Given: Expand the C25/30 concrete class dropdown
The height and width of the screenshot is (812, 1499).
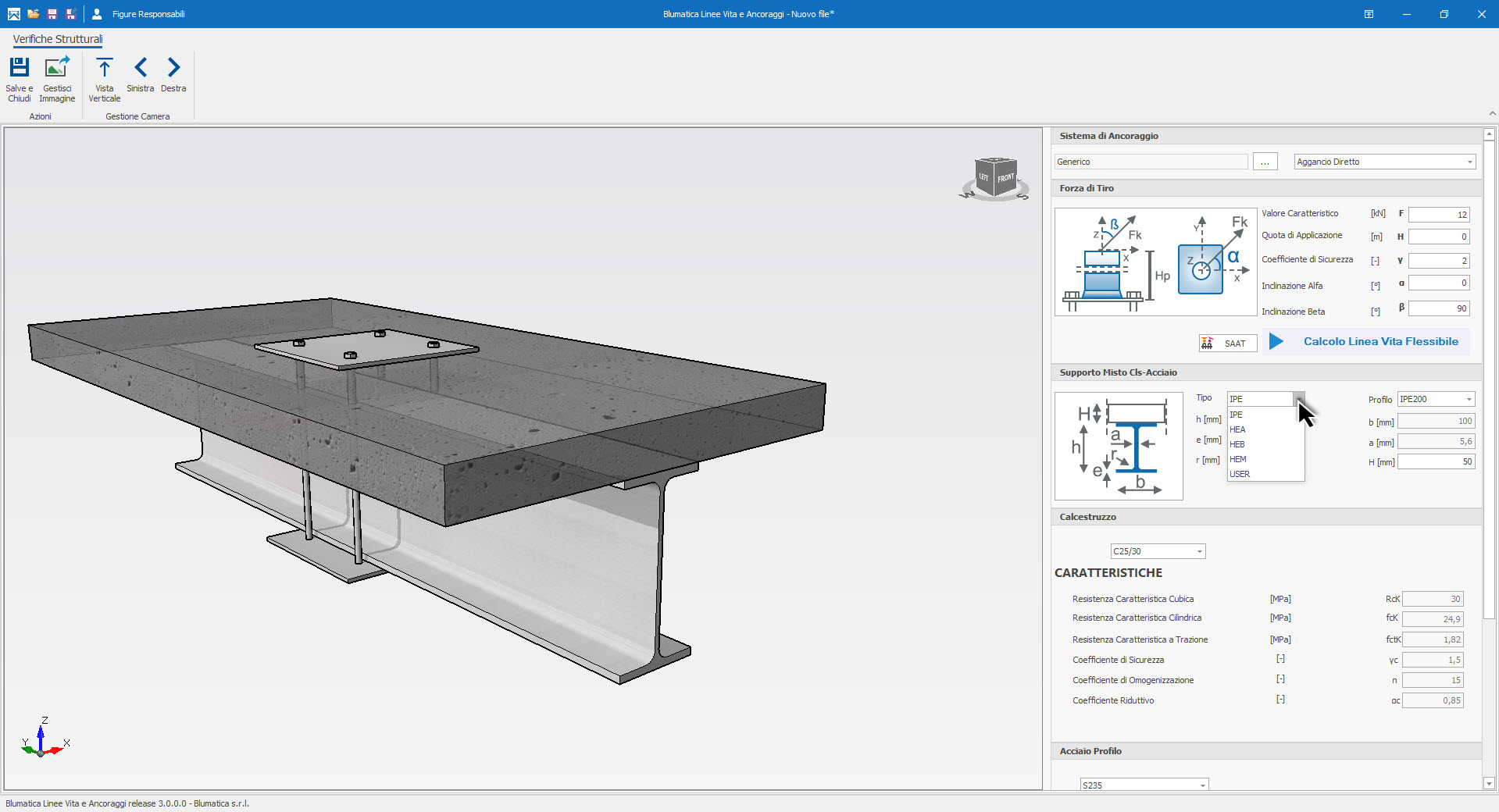Looking at the screenshot, I should [x=1199, y=552].
